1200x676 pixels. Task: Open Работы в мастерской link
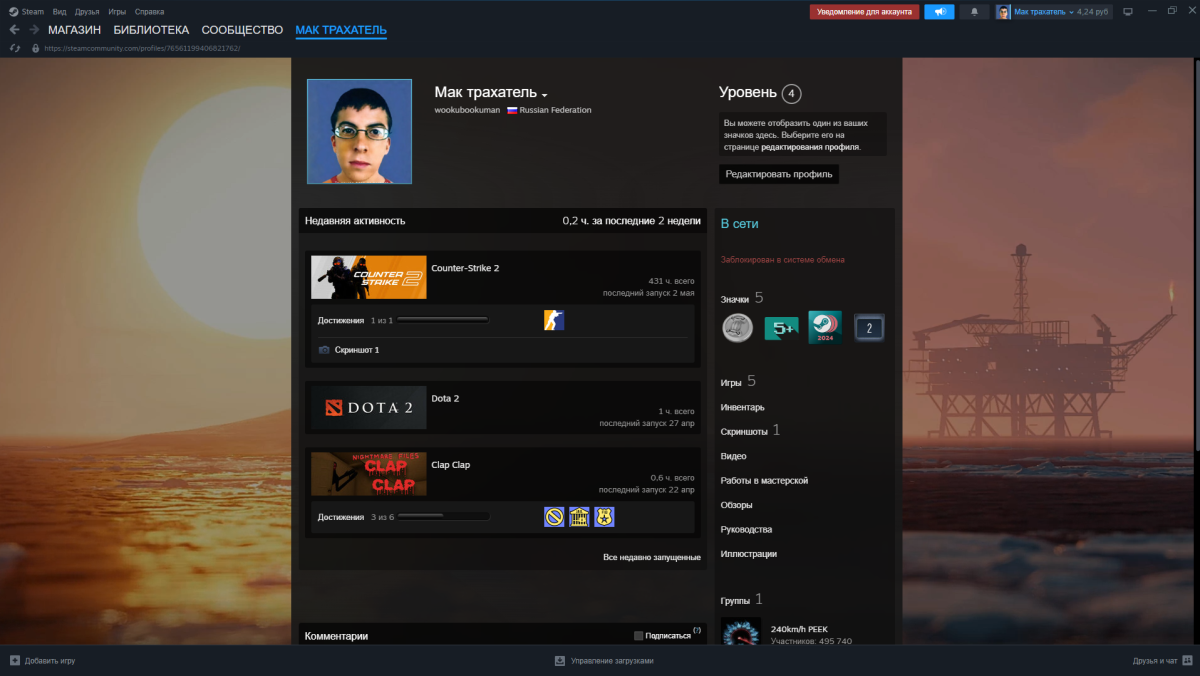tap(764, 481)
